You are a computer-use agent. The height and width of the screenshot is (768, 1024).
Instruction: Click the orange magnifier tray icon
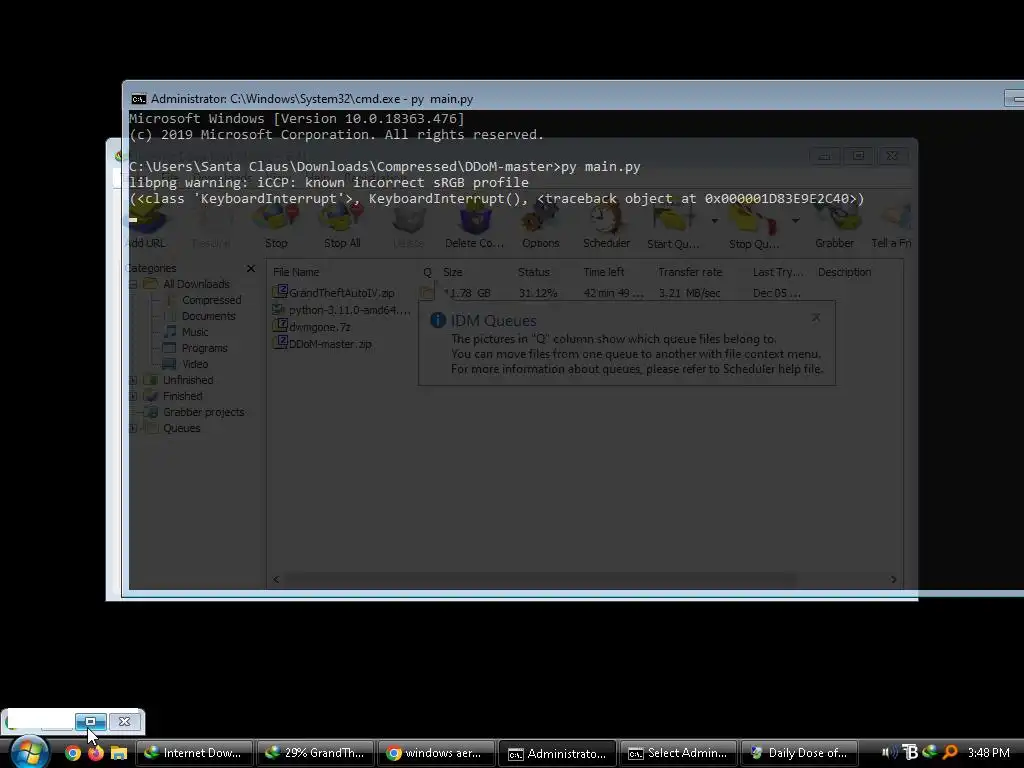(950, 753)
